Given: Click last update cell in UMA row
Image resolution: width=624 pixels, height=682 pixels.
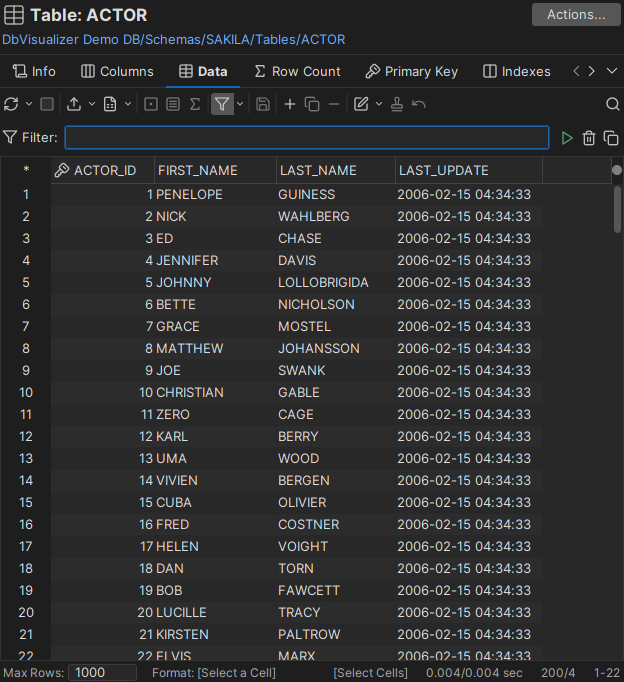Looking at the screenshot, I should click(x=469, y=458).
